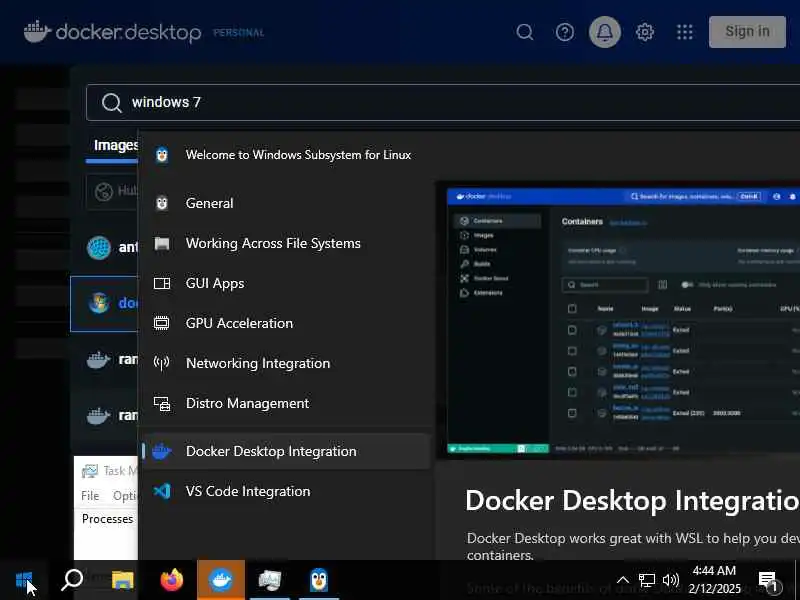Click the chip icon beside GPU Acceleration

(162, 323)
